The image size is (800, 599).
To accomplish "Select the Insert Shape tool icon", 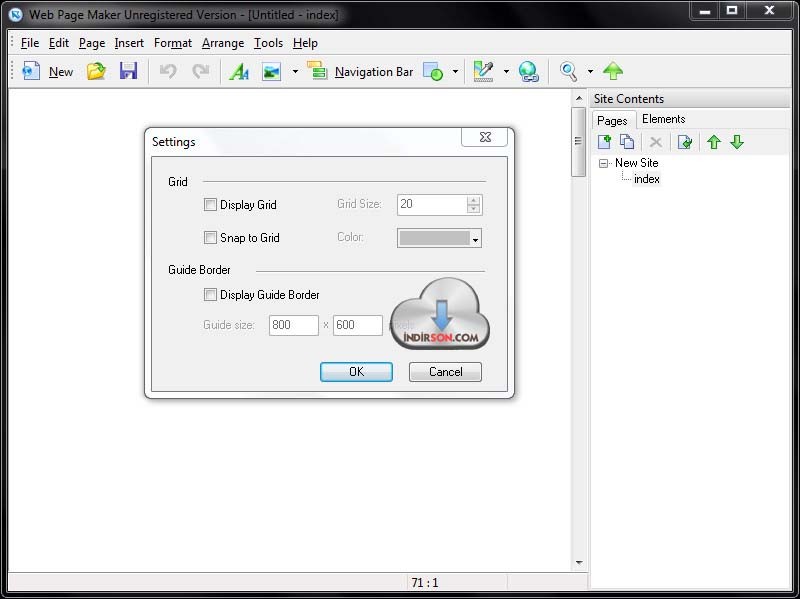I will pyautogui.click(x=433, y=71).
